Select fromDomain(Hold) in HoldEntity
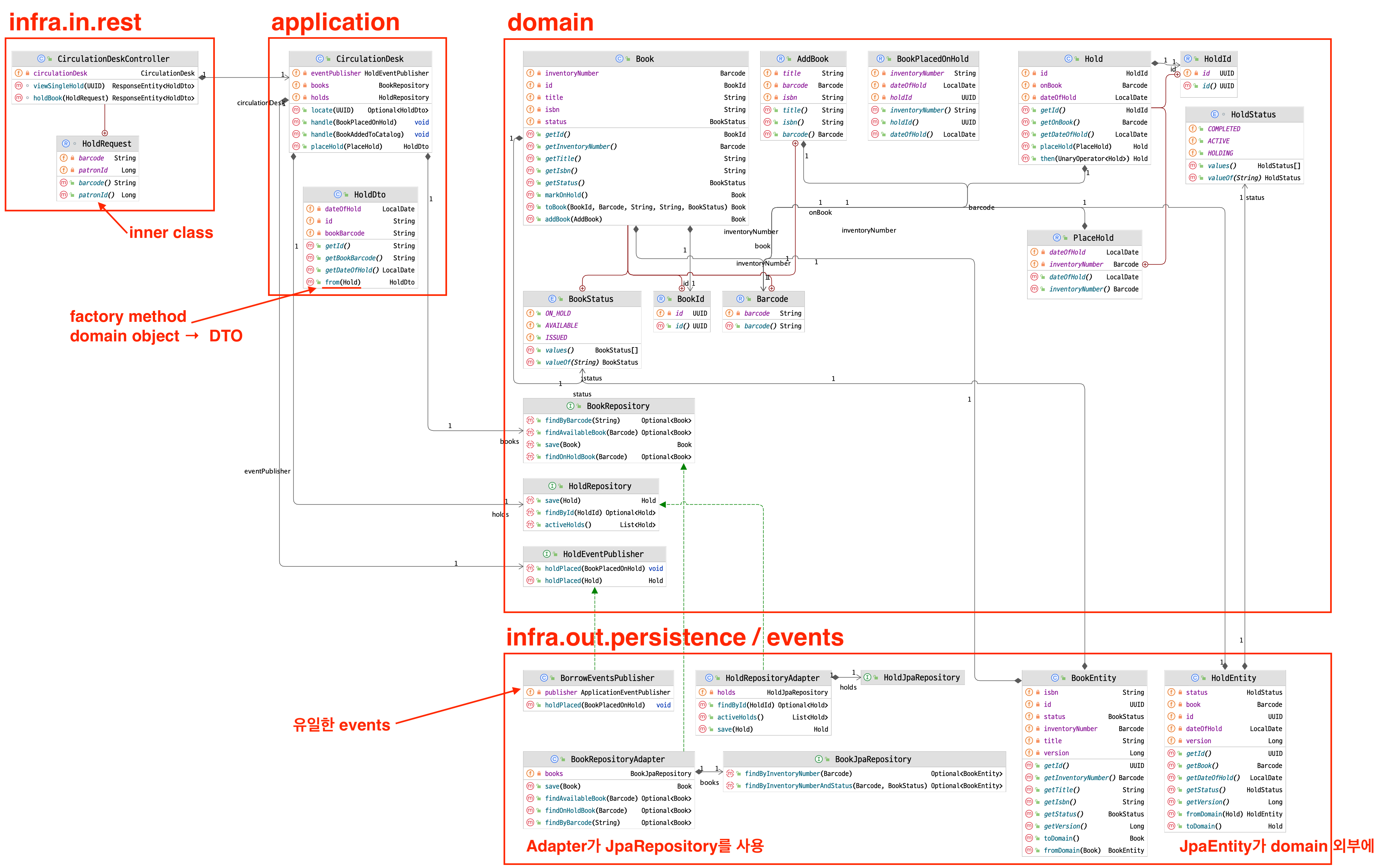1383x868 pixels. pos(1225,815)
